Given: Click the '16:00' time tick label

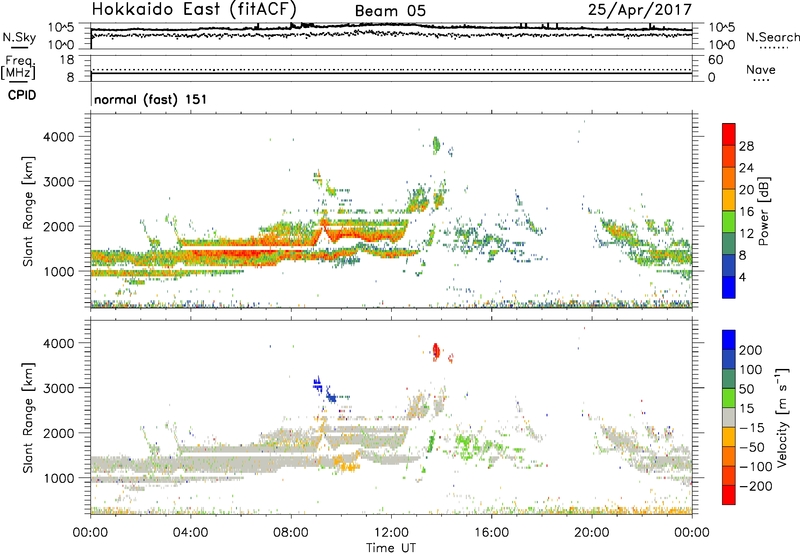Looking at the screenshot, I should [x=491, y=533].
